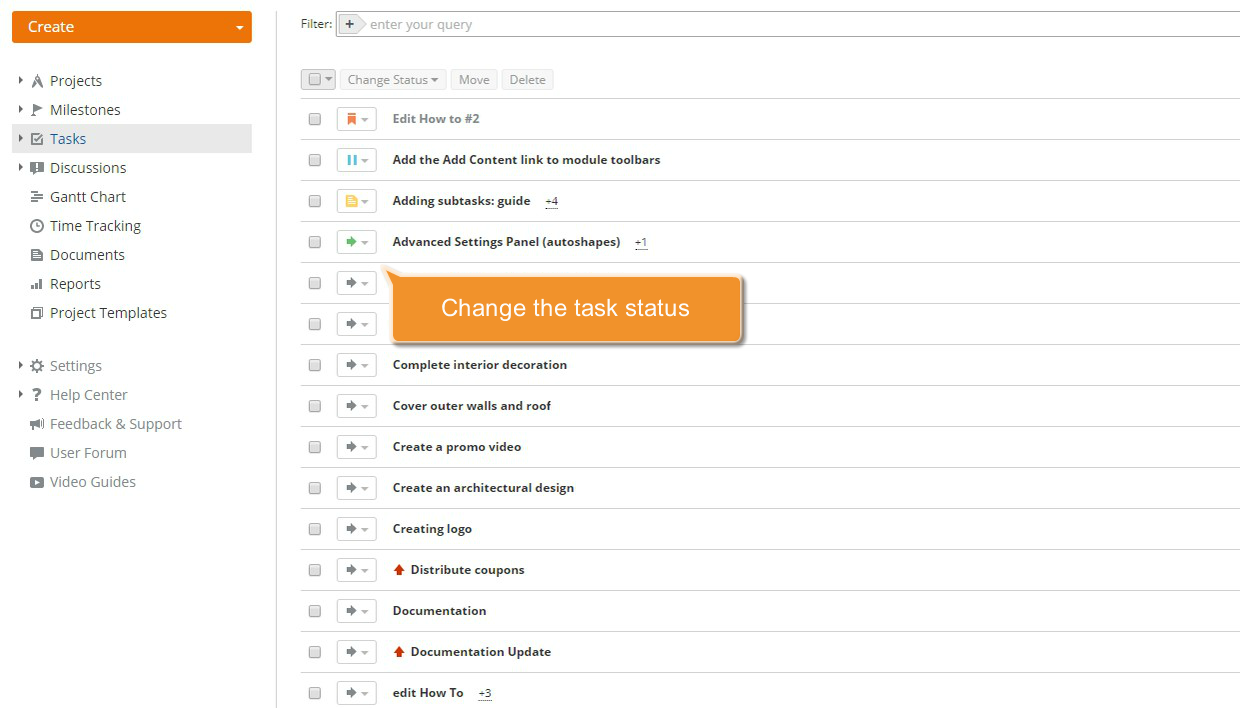Check the select-all tasks checkbox
Viewport: 1240px width, 708px height.
[313, 78]
